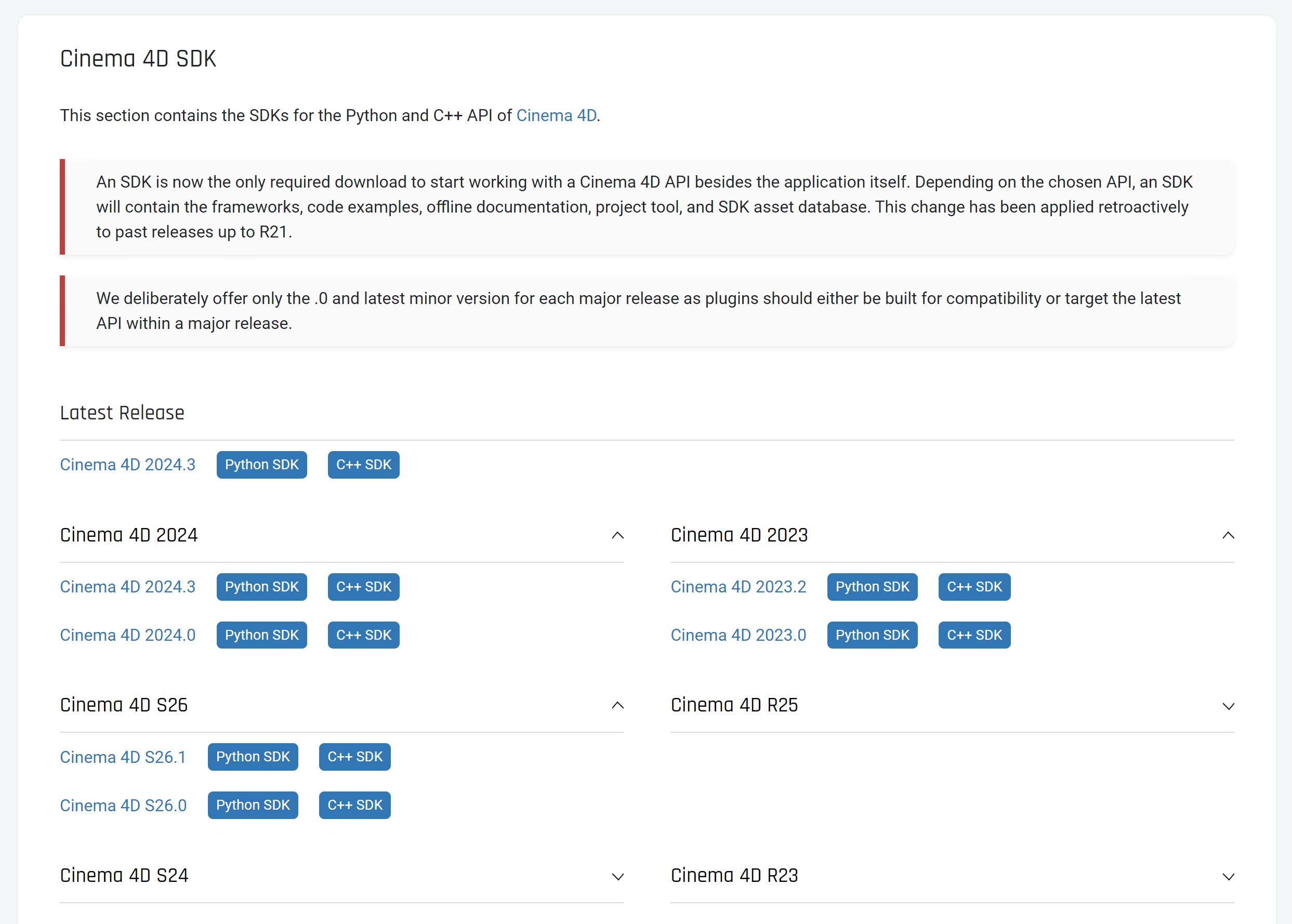The image size is (1292, 924).
Task: Download Python SDK for Cinema 4D S26.1
Action: (253, 757)
